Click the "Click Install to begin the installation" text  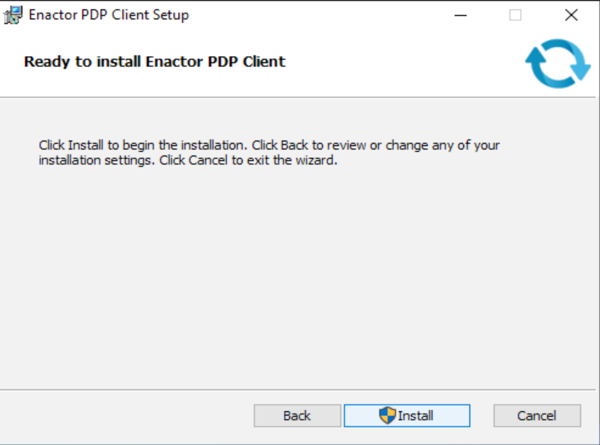pos(140,145)
